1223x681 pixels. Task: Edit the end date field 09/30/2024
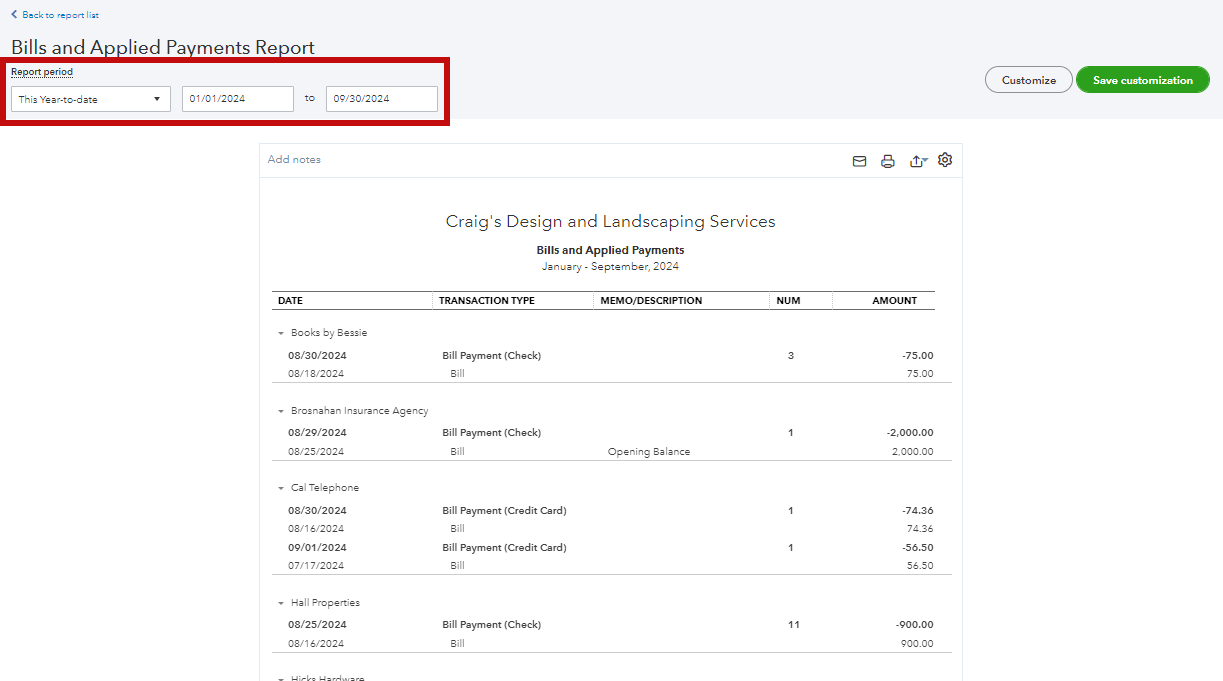pyautogui.click(x=382, y=99)
